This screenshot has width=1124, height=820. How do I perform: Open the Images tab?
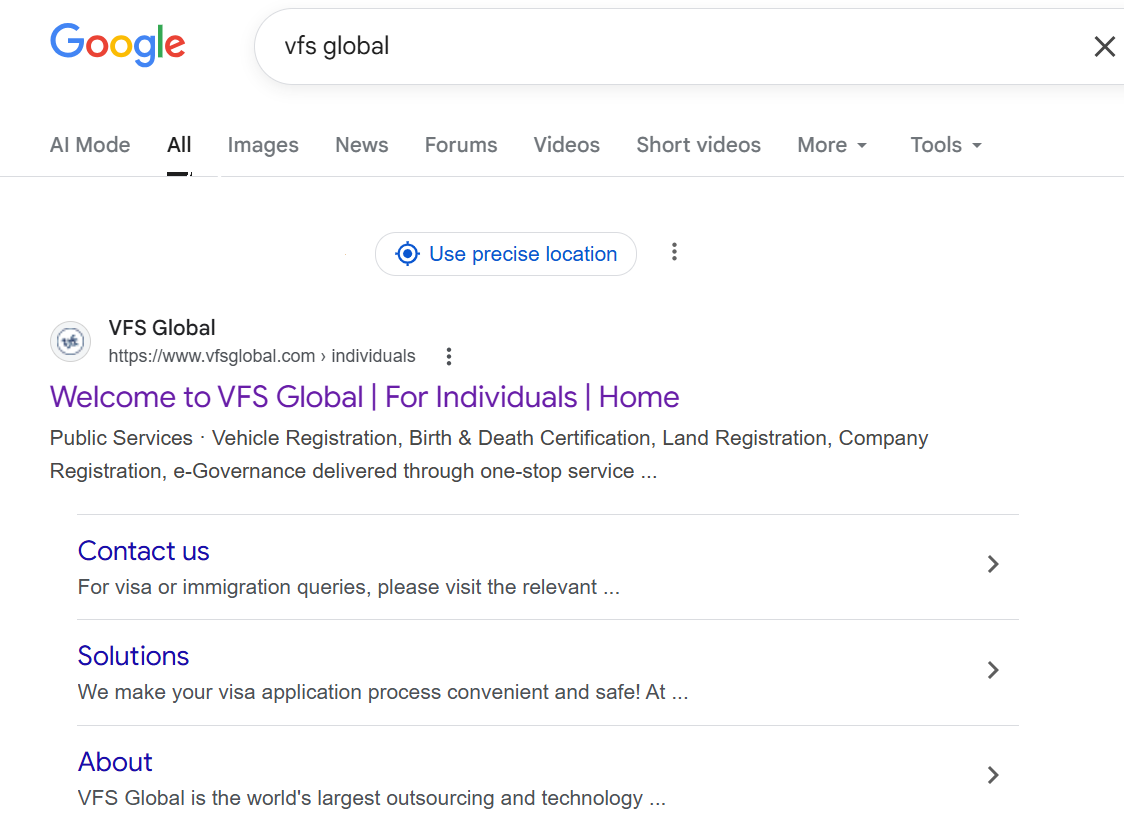pos(263,145)
